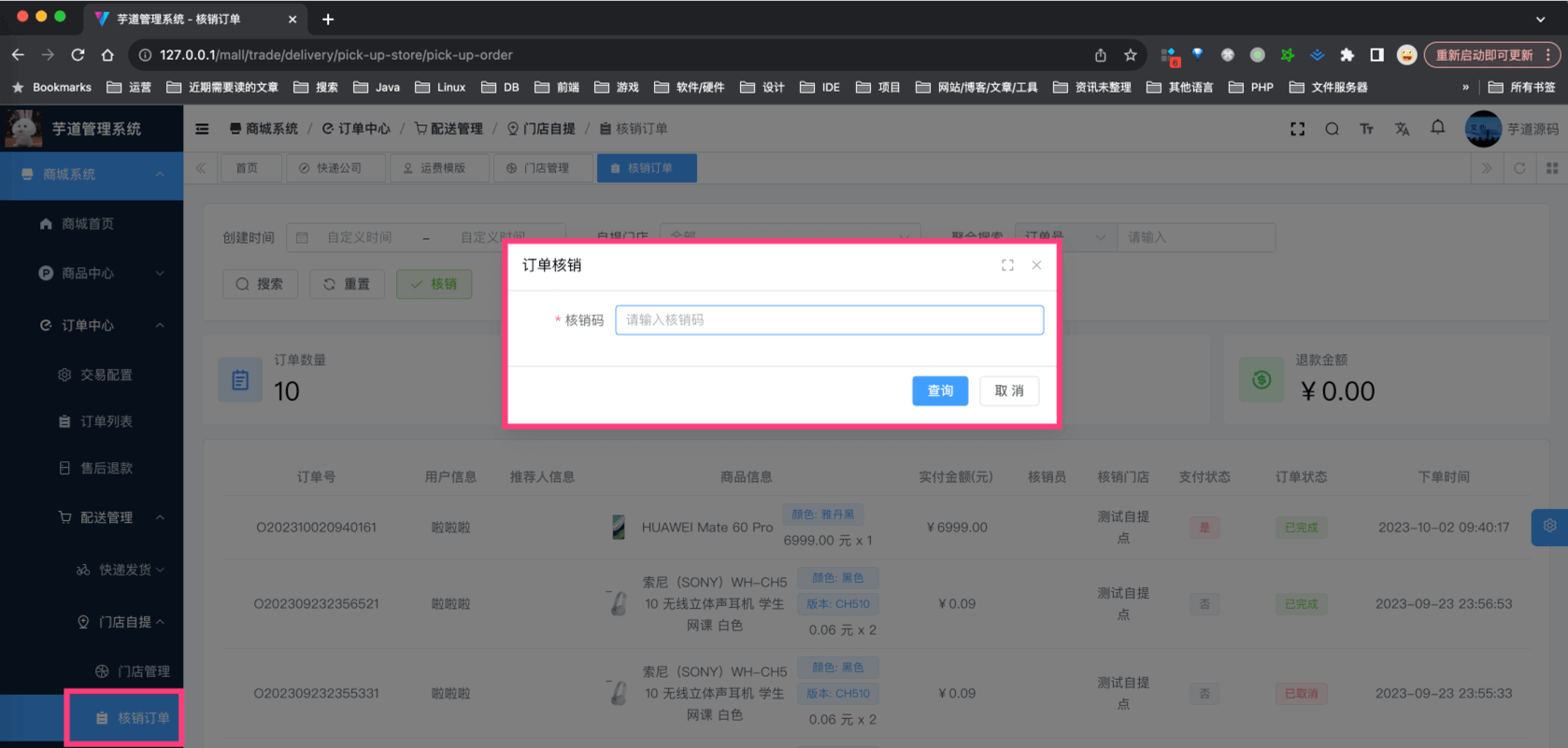Bookmark this page with star icon

1130,55
